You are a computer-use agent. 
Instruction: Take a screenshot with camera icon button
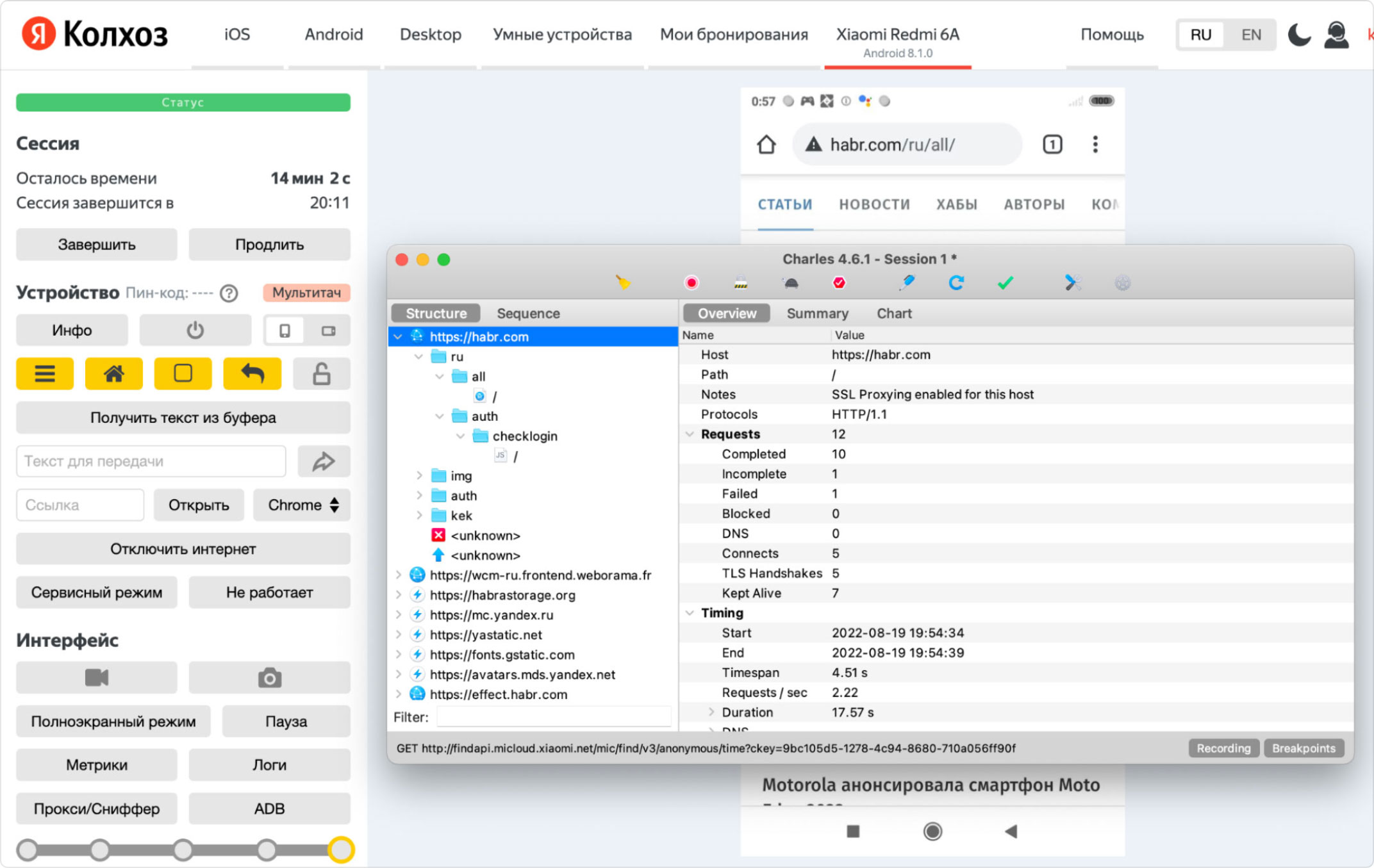[269, 678]
